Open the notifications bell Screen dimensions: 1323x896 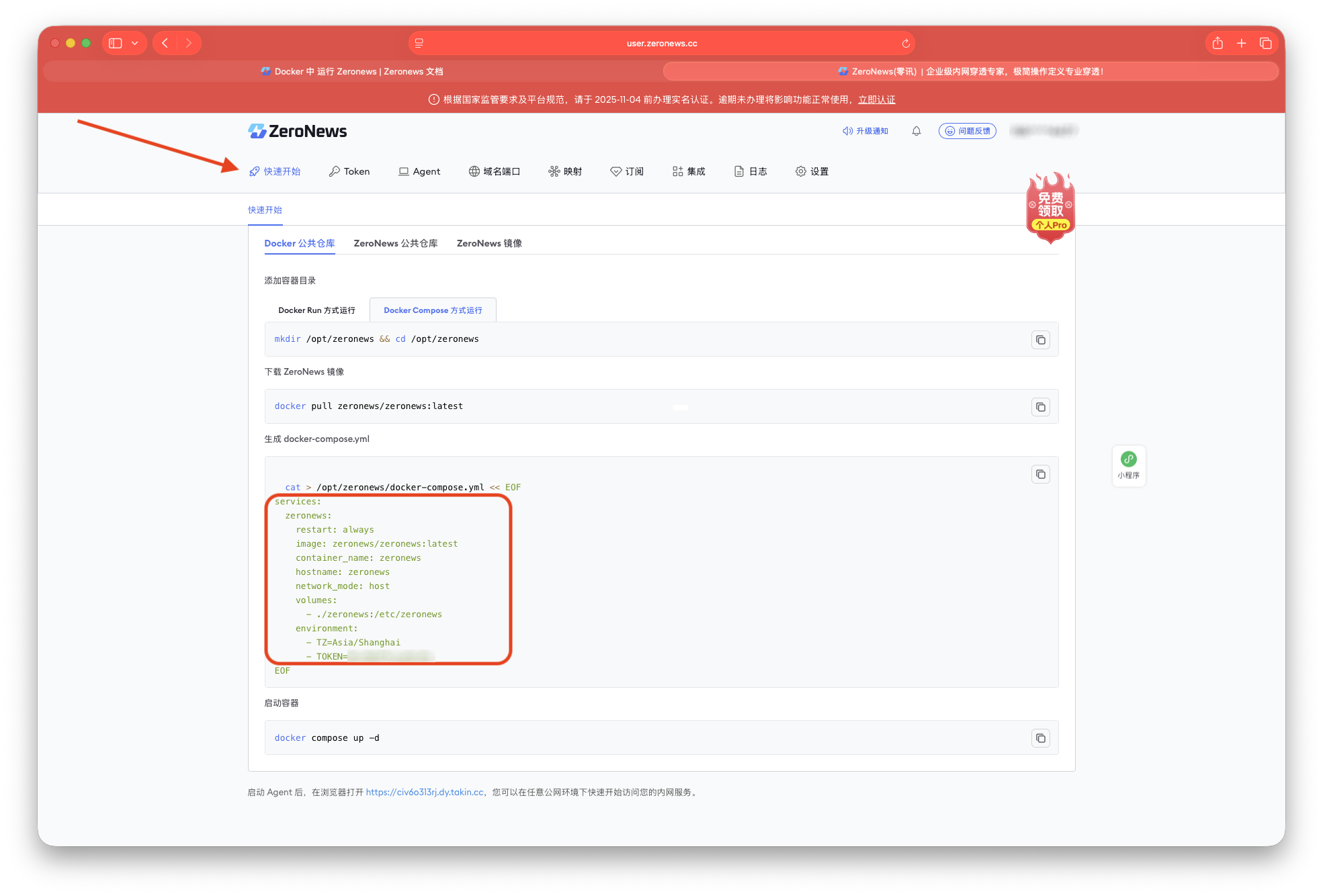pyautogui.click(x=916, y=132)
